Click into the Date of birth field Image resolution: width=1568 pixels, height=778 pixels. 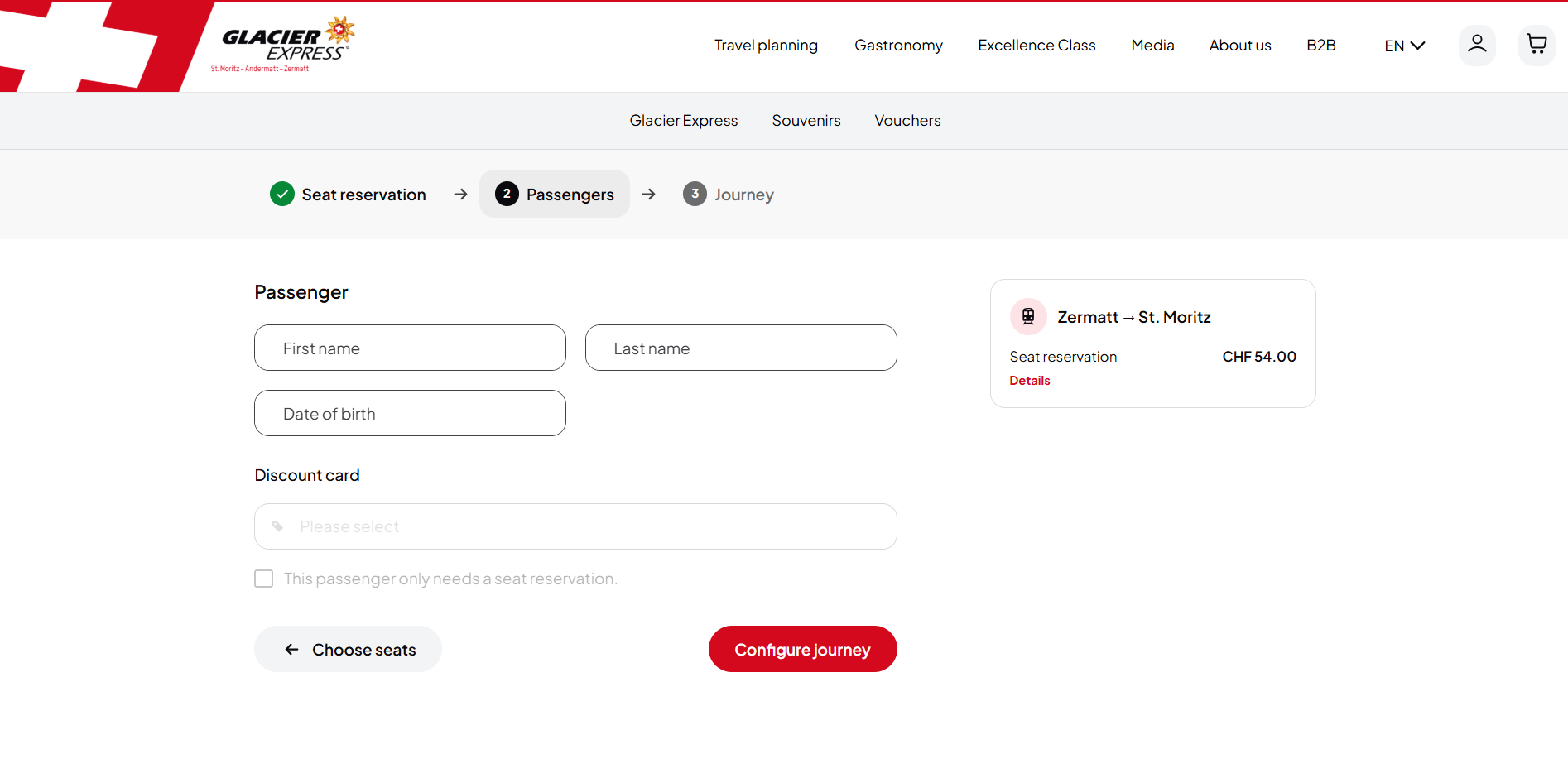click(x=410, y=413)
